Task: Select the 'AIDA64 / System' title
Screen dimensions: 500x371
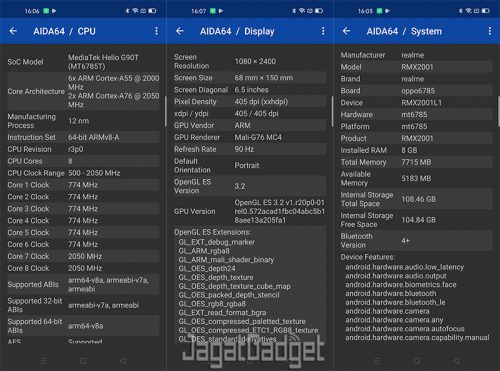Action: pyautogui.click(x=404, y=31)
